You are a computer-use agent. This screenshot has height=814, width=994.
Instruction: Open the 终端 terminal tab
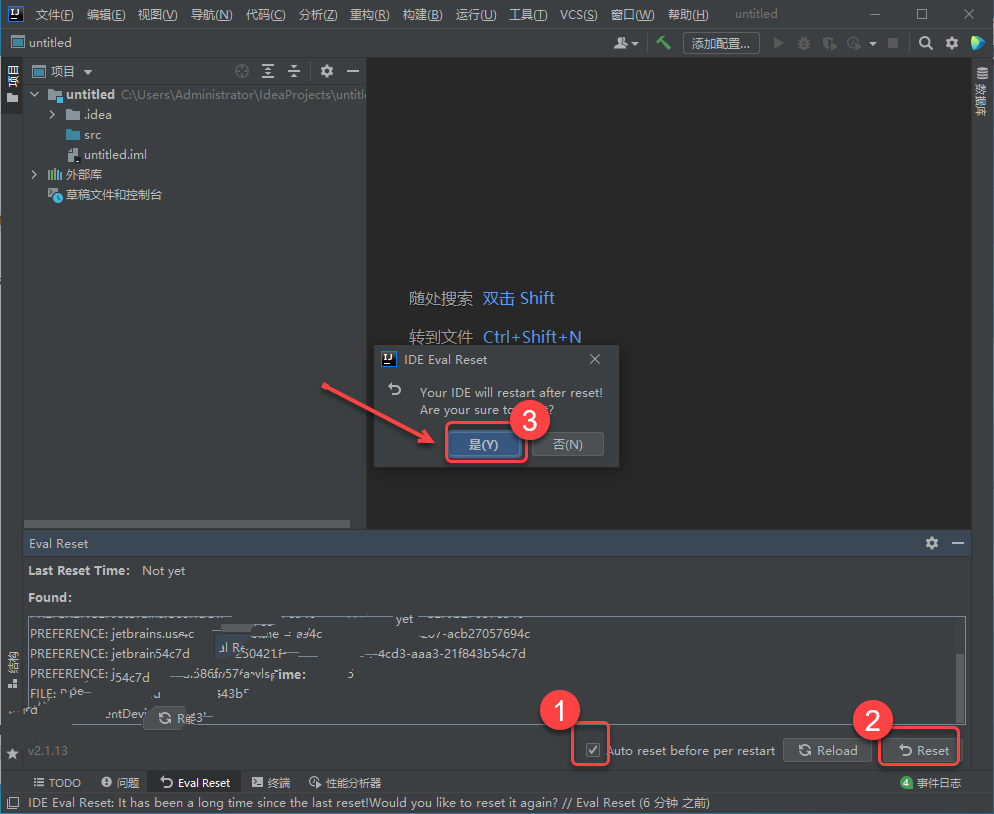271,782
